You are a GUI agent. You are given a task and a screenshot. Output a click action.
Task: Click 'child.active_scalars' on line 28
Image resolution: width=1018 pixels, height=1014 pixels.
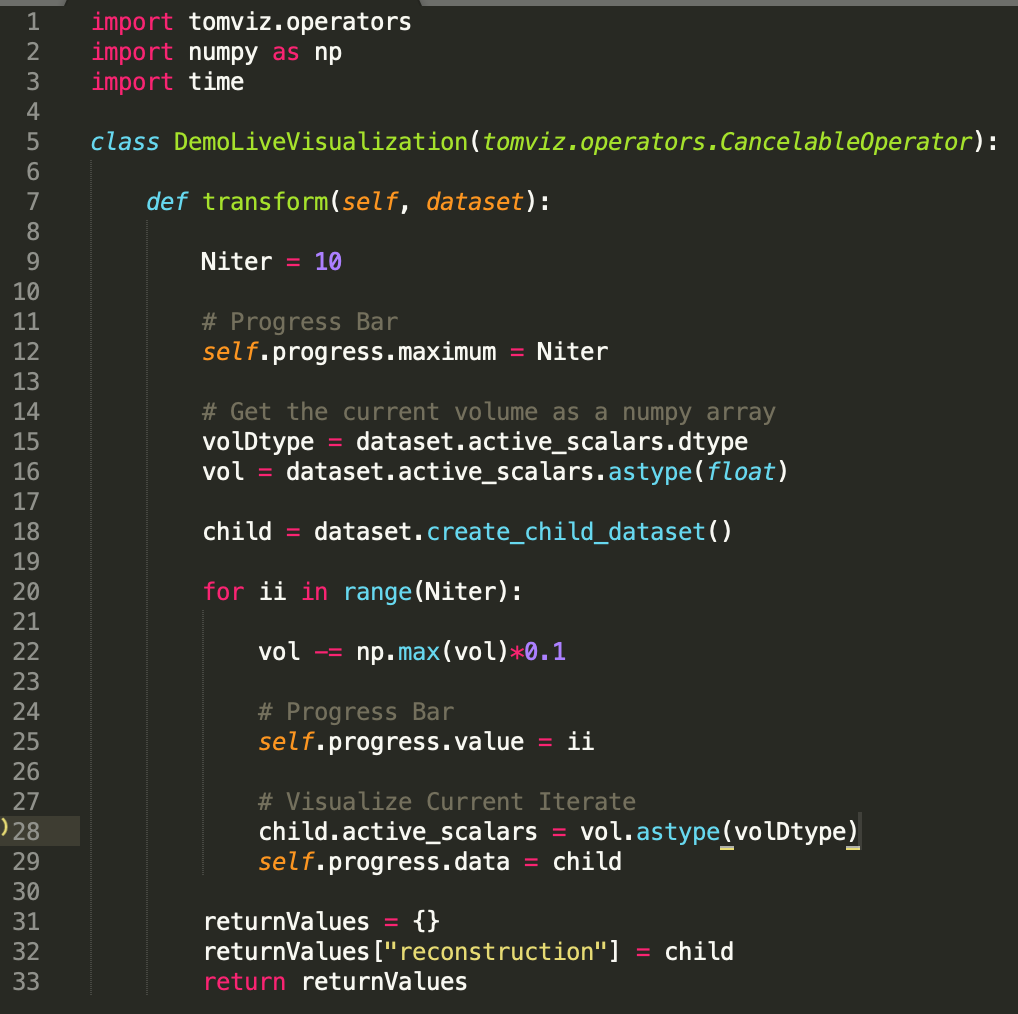[398, 832]
